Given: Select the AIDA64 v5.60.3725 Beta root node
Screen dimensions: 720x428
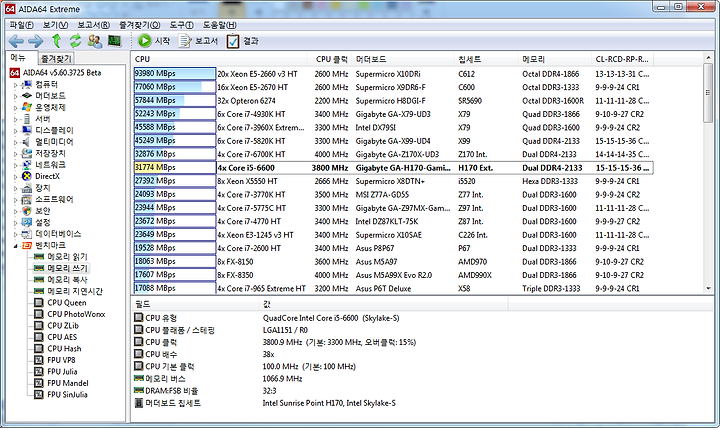Looking at the screenshot, I should (62, 73).
